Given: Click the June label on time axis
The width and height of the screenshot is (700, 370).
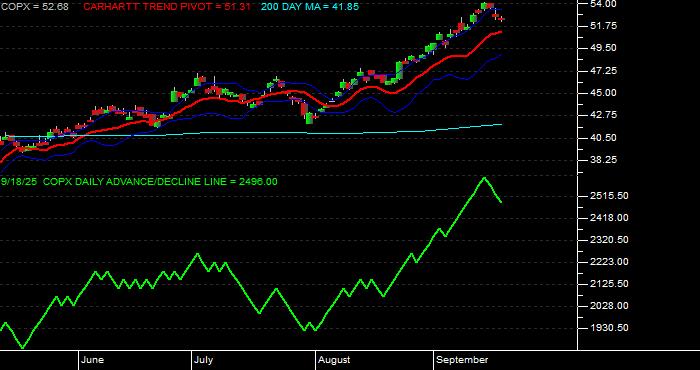Looking at the screenshot, I should pyautogui.click(x=93, y=360).
